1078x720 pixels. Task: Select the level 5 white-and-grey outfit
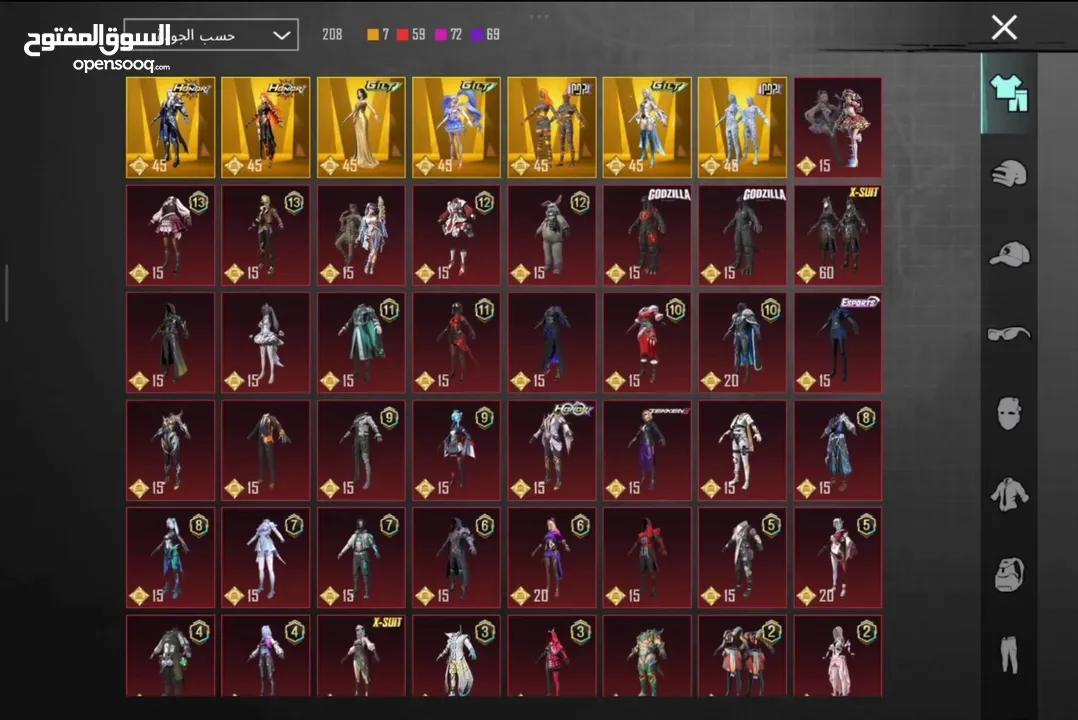tap(742, 558)
